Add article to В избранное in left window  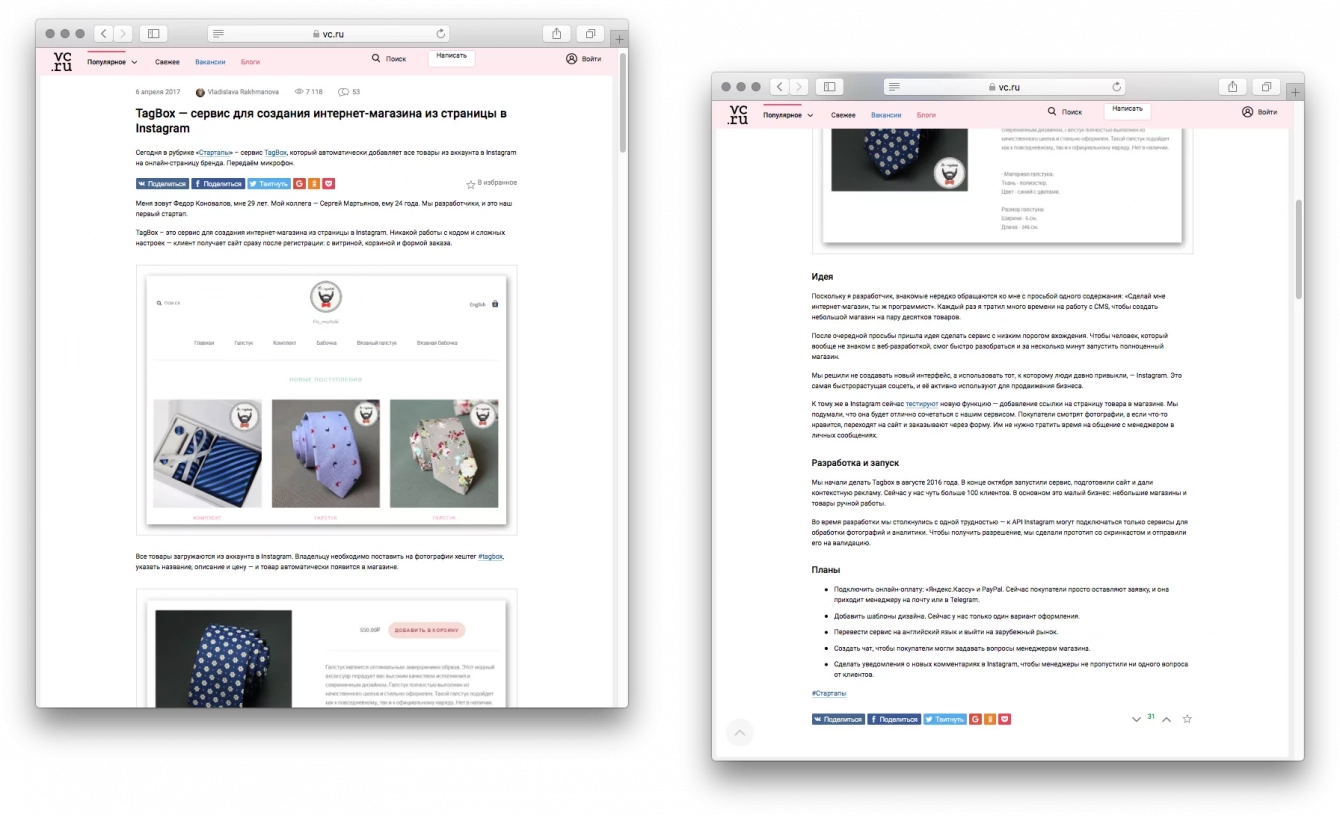[492, 184]
